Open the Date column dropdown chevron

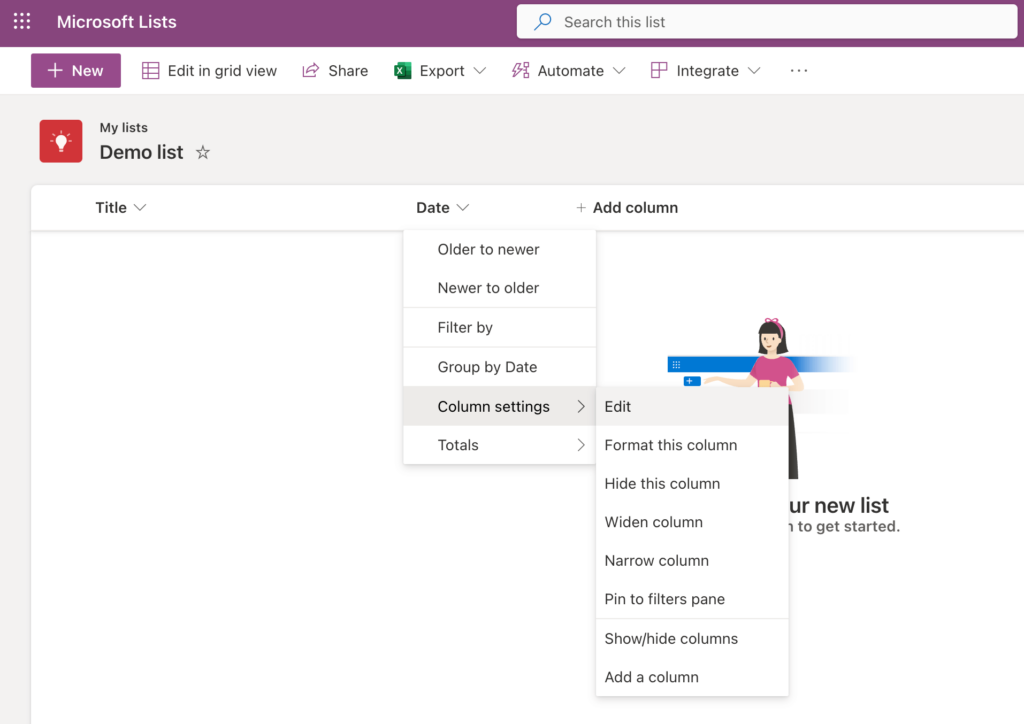(463, 208)
